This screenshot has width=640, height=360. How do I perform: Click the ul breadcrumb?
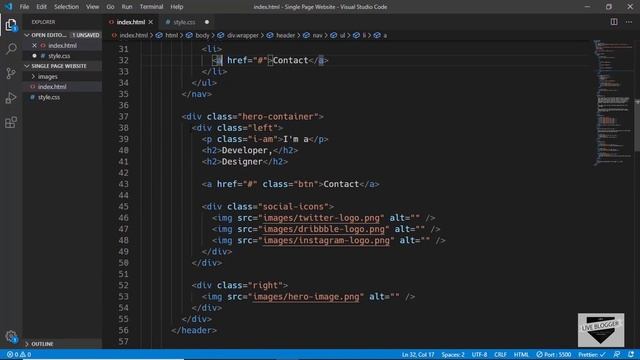click(342, 36)
